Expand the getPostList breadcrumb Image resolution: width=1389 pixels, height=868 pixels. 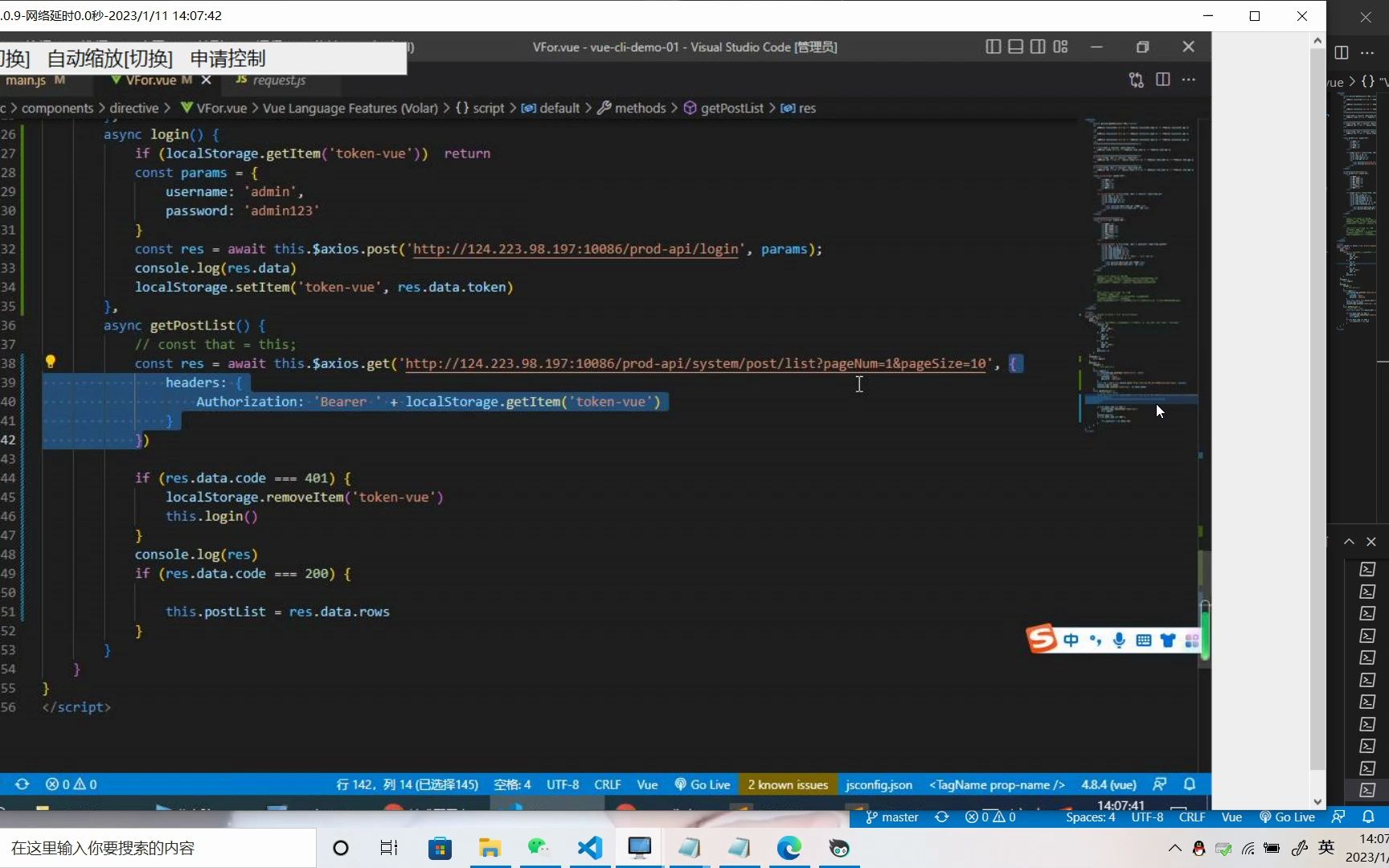click(723, 108)
